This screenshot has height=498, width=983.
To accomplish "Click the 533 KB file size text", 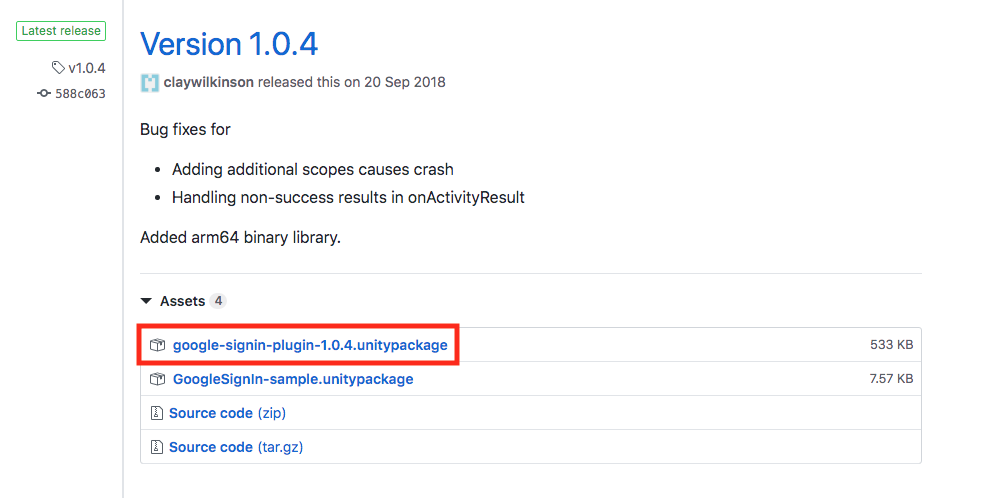I will pos(891,344).
